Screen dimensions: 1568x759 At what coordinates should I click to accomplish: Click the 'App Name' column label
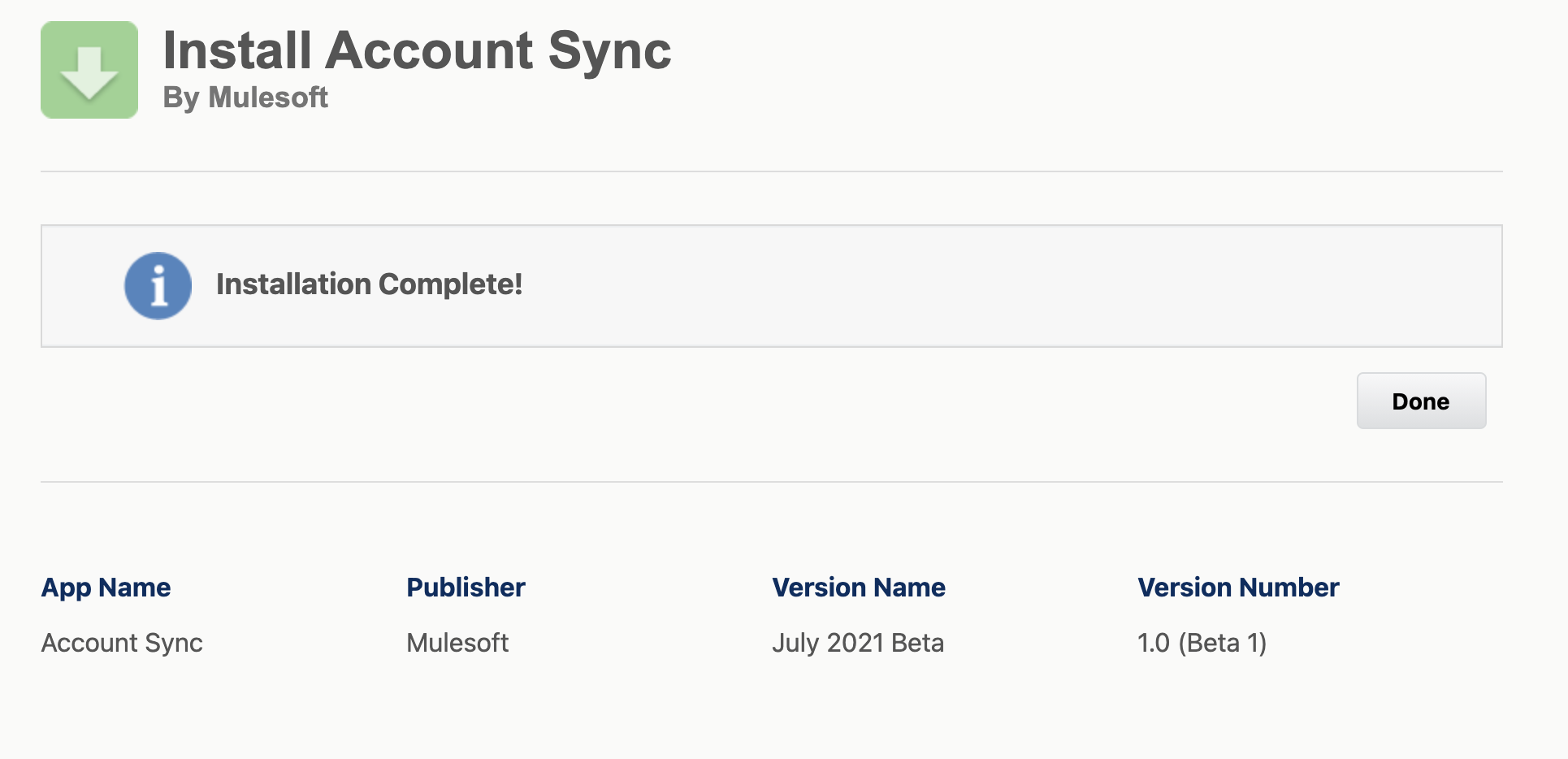106,587
